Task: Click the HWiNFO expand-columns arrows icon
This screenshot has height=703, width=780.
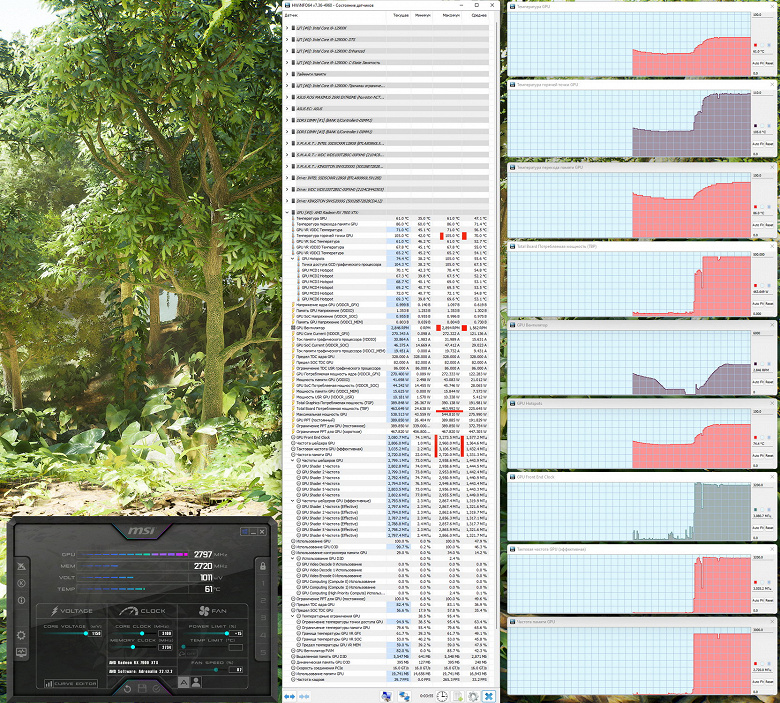Action: tap(290, 696)
